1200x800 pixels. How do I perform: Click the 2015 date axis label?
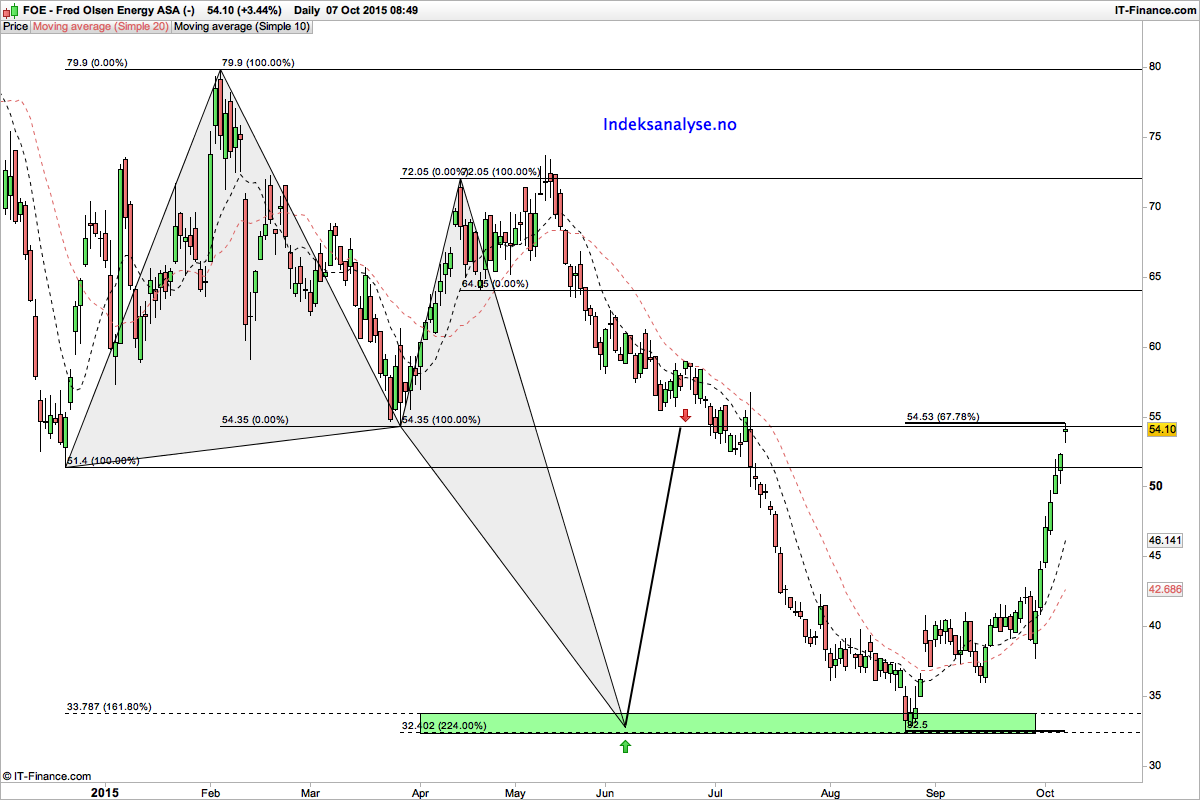point(105,793)
